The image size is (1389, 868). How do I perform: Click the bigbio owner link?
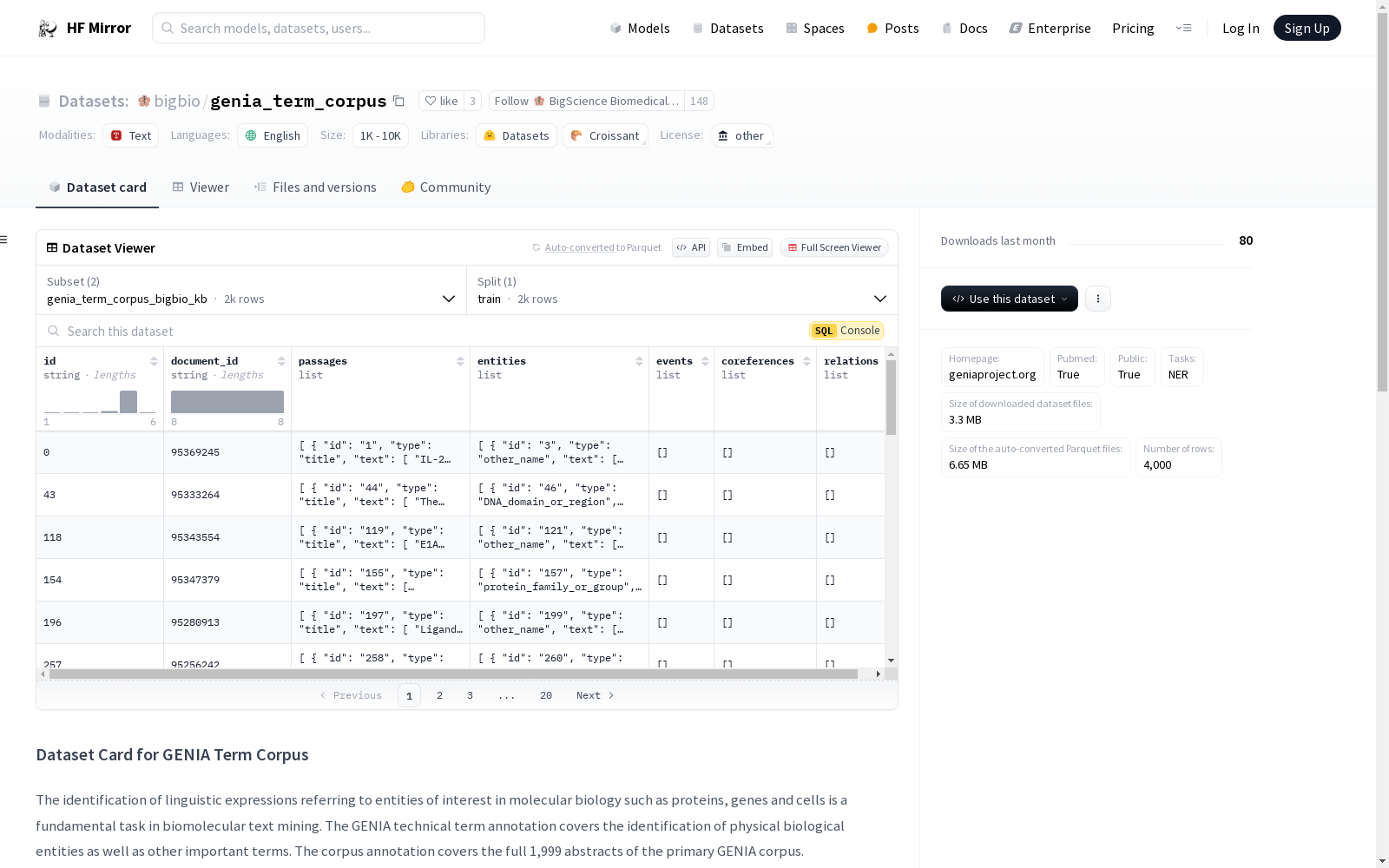[177, 101]
